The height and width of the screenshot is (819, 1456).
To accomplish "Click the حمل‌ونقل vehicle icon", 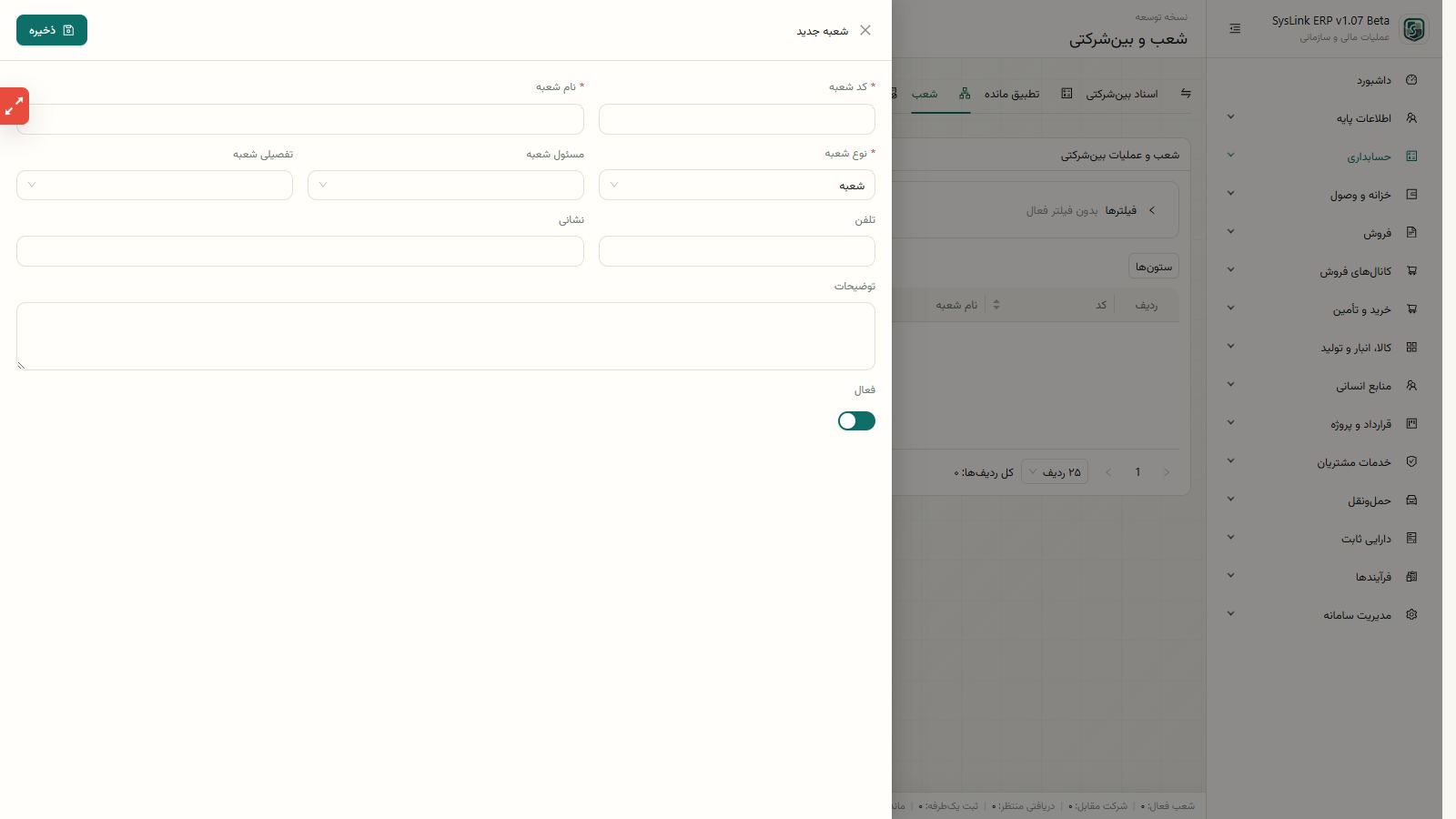I will [1411, 500].
